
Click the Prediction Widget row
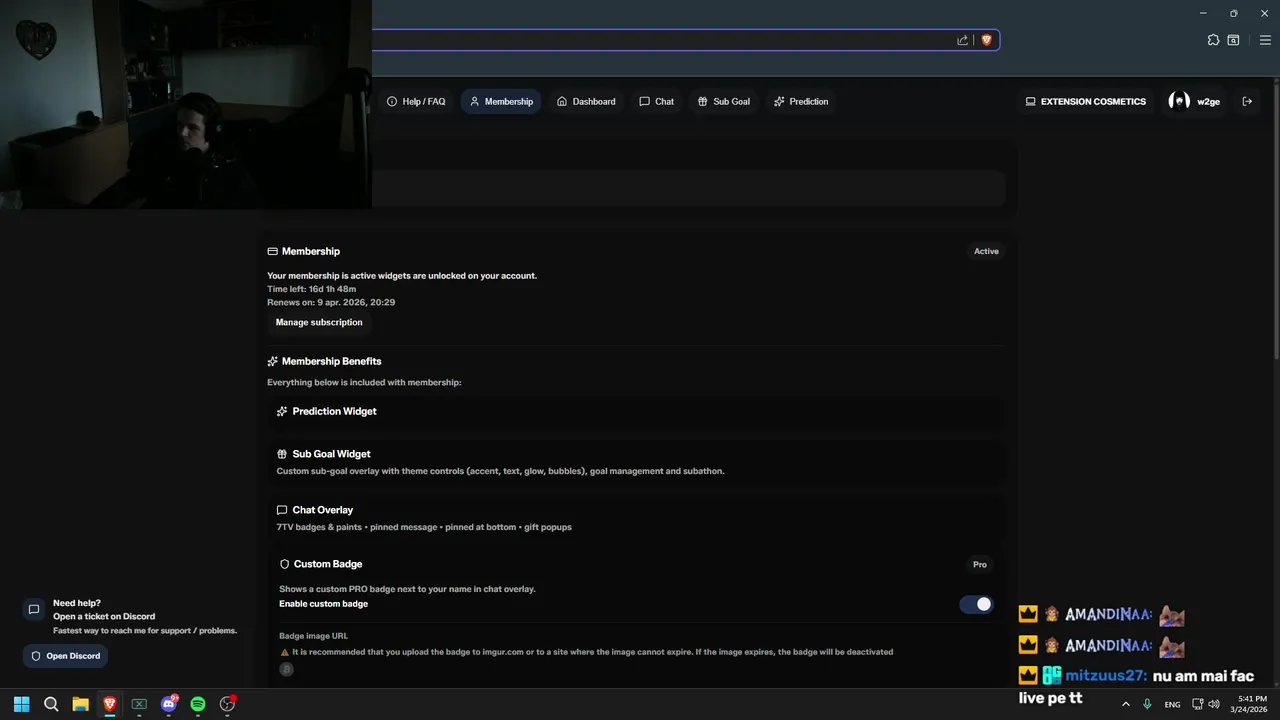[x=636, y=411]
